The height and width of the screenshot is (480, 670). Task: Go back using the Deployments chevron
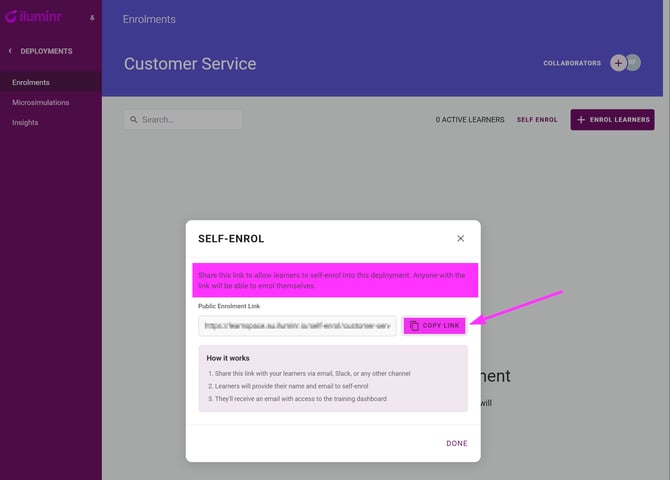pos(10,51)
